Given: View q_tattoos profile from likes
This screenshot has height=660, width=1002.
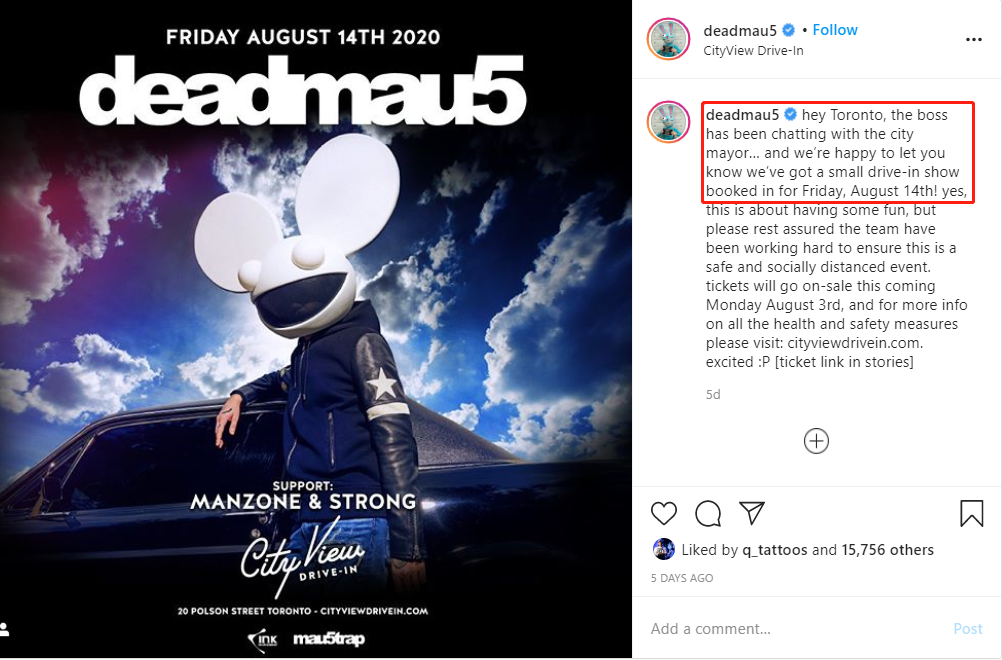Looking at the screenshot, I should point(775,550).
